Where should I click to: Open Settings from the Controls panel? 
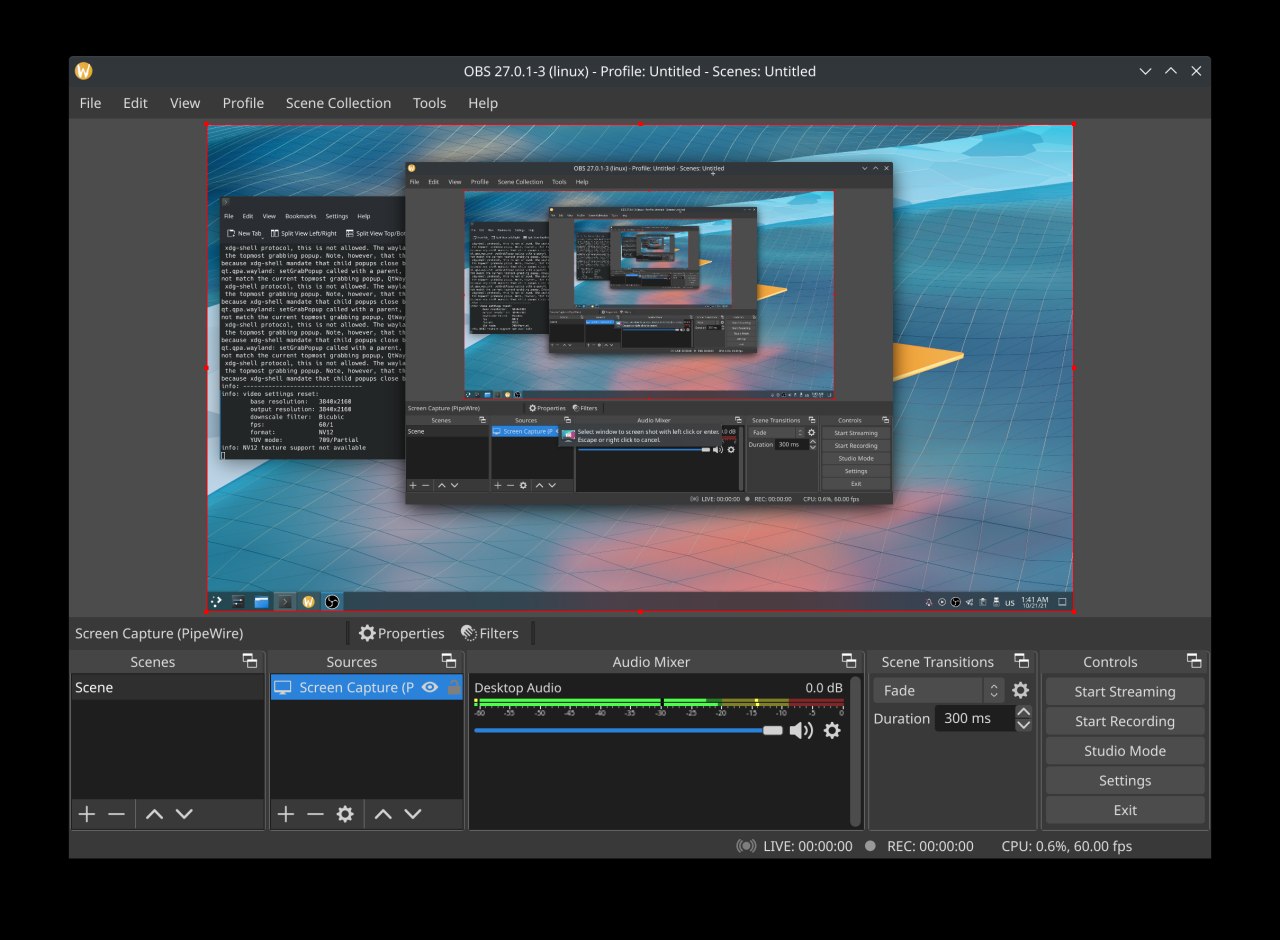click(1125, 781)
